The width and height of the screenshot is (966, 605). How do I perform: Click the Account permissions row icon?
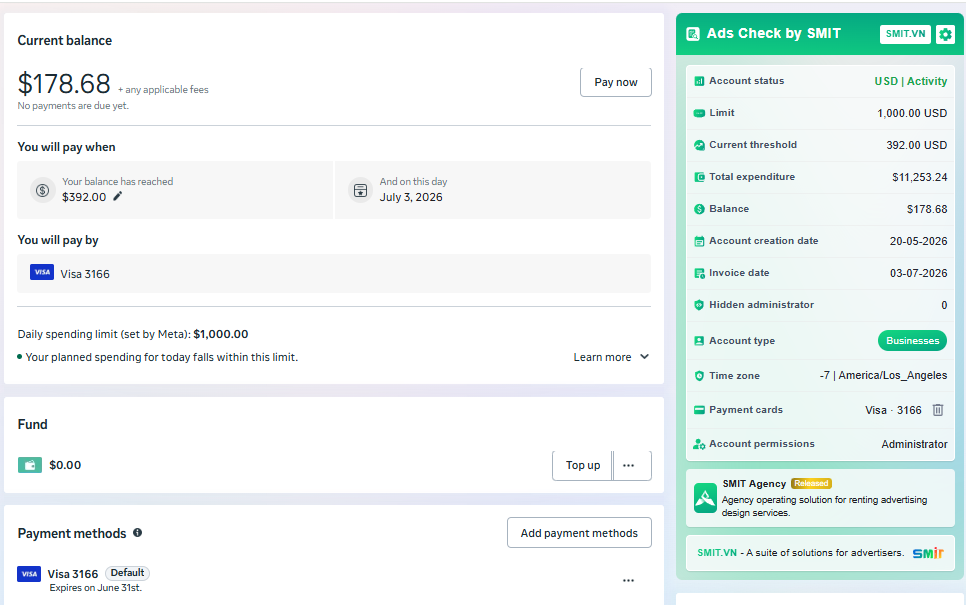coord(699,444)
